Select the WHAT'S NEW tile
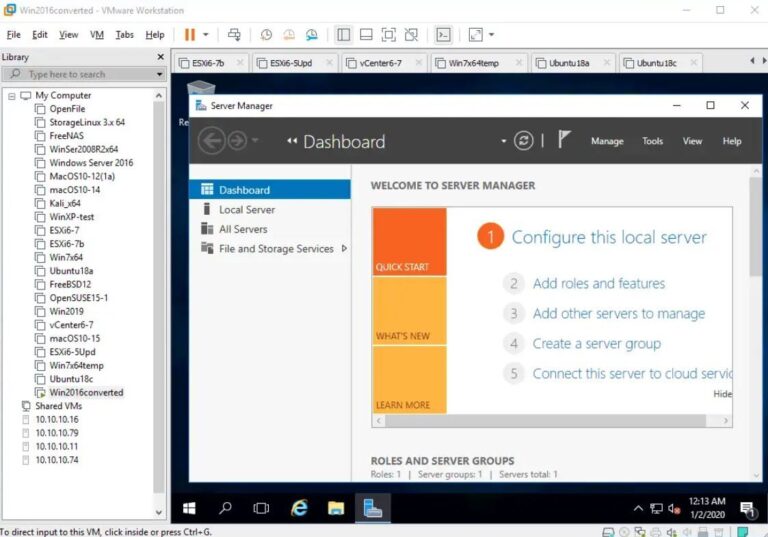 pyautogui.click(x=409, y=311)
